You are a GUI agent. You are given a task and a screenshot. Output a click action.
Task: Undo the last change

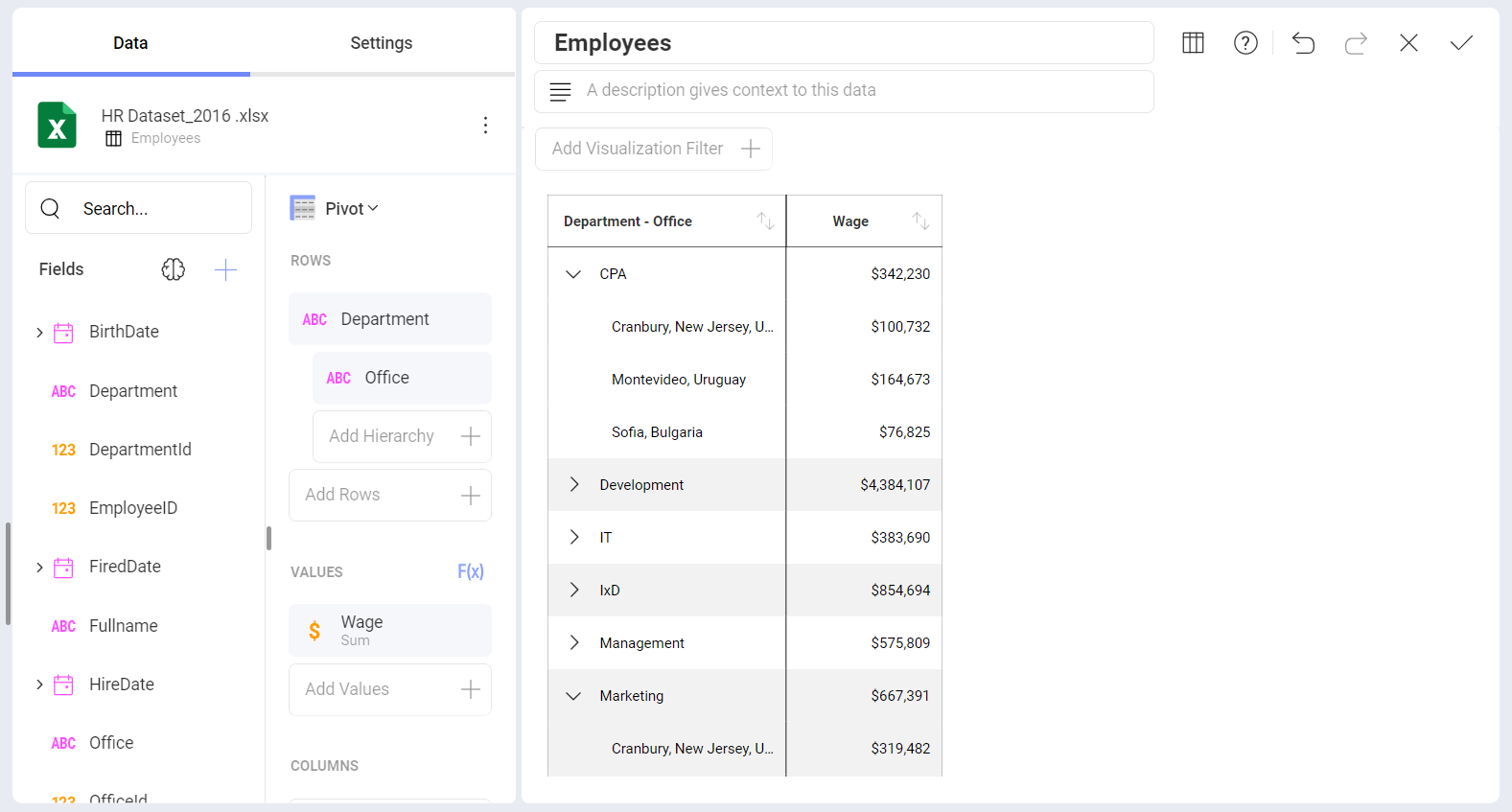[x=1303, y=43]
